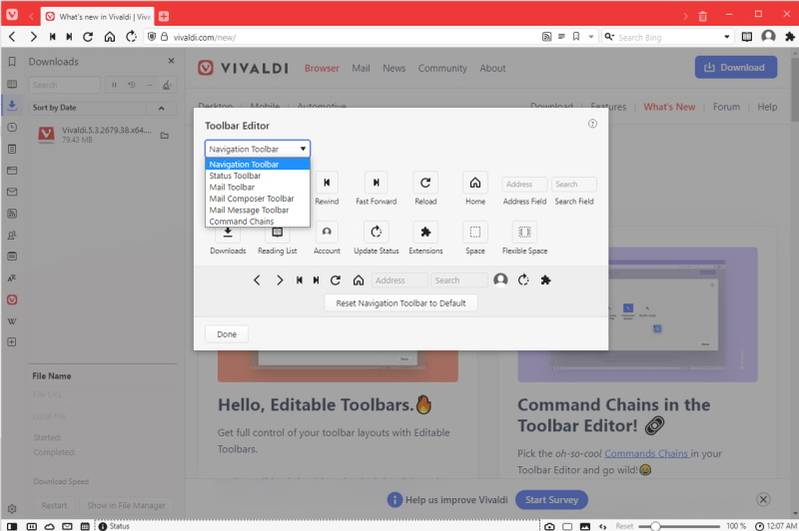Open the search history dropdown arrow
This screenshot has width=799, height=531.
pos(727,37)
